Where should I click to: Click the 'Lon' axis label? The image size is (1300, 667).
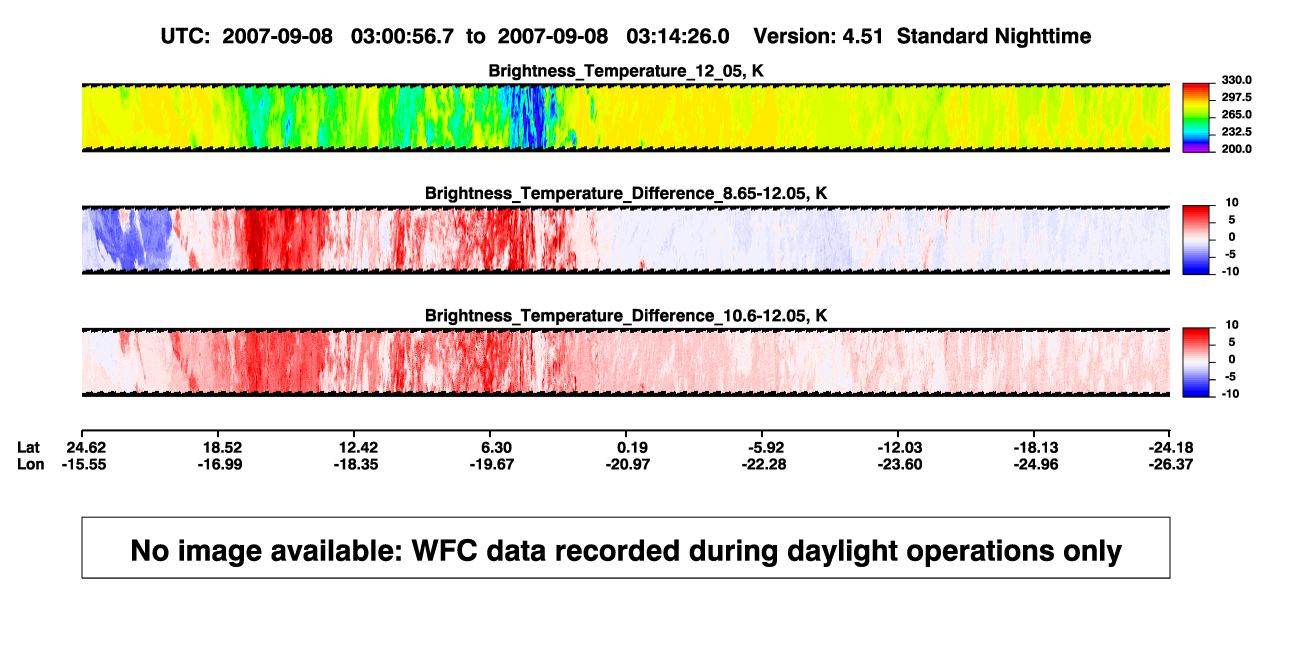[30, 464]
